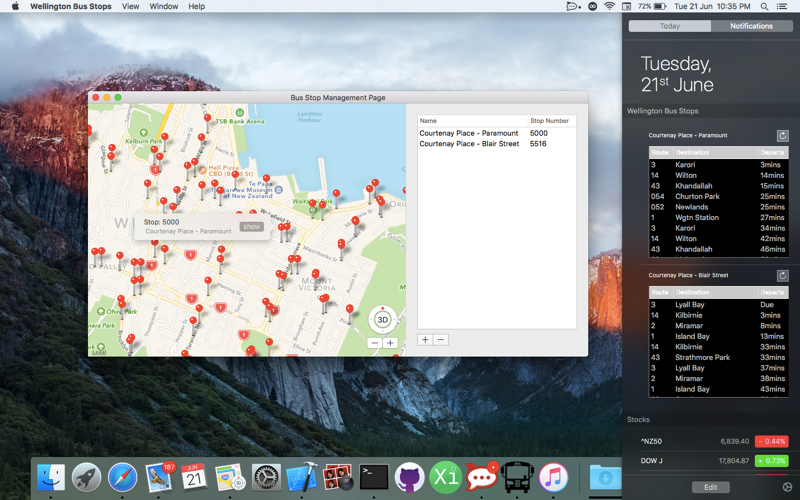
Task: Zoom in the map with plus button
Action: (390, 343)
